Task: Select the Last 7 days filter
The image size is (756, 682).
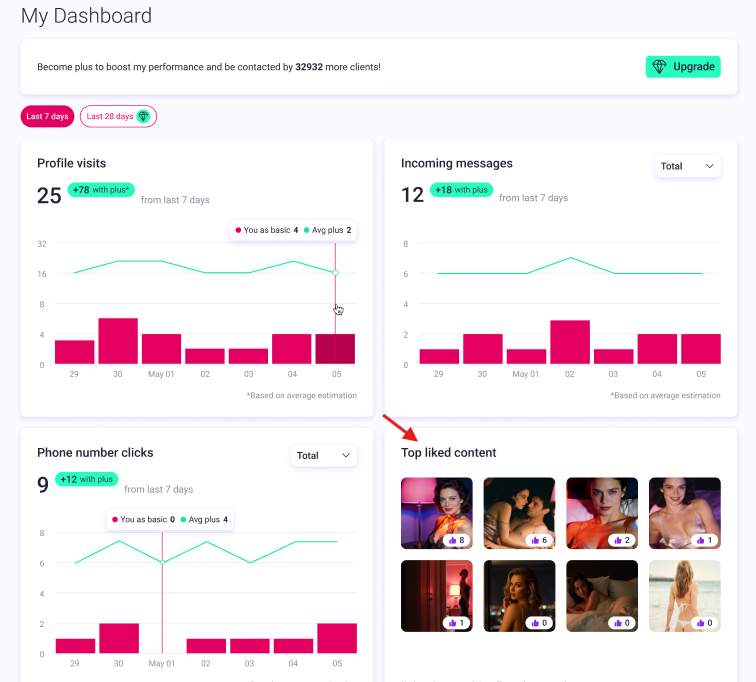Action: pos(47,116)
